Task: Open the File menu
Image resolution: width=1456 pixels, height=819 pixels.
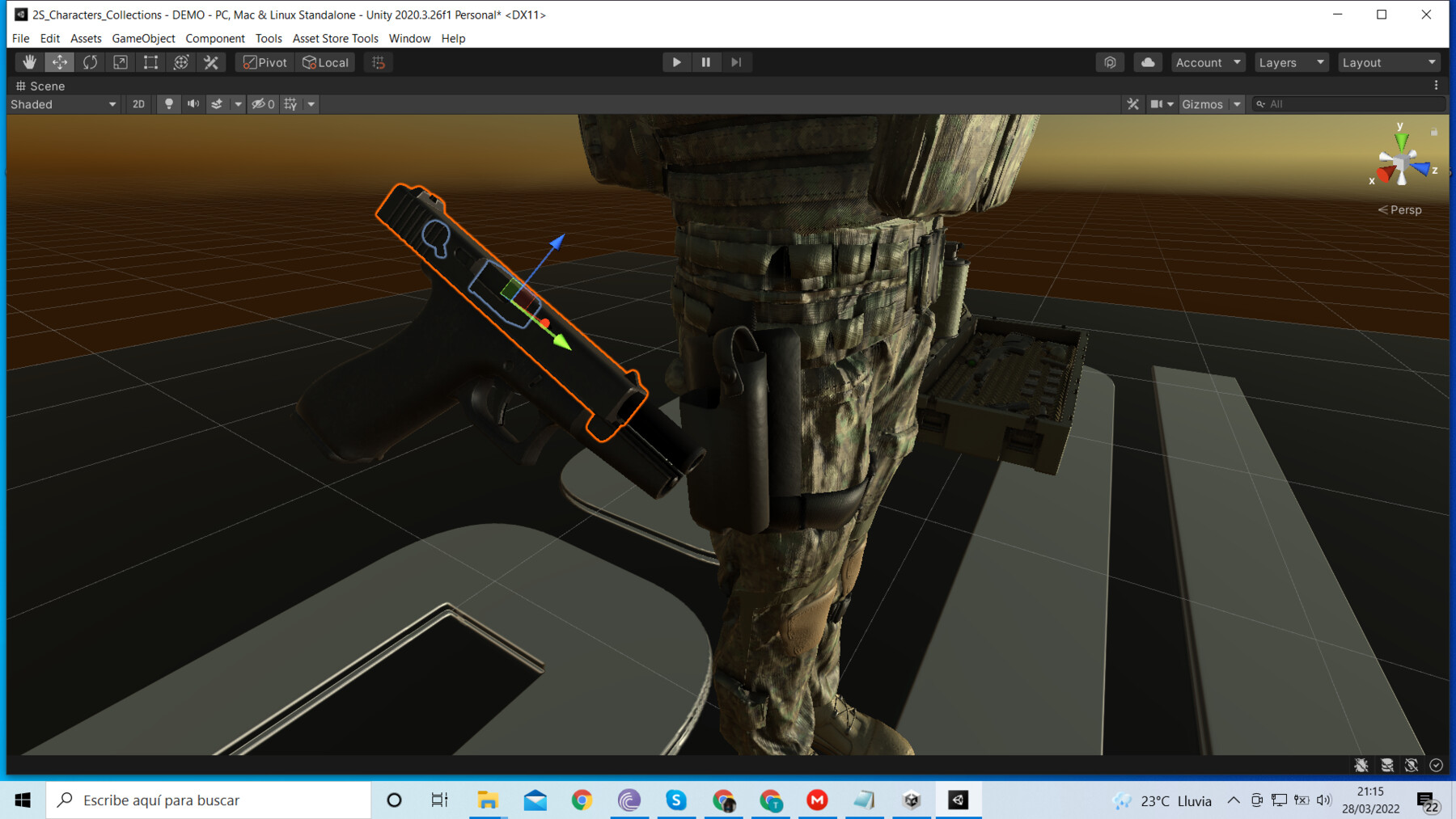Action: 21,38
